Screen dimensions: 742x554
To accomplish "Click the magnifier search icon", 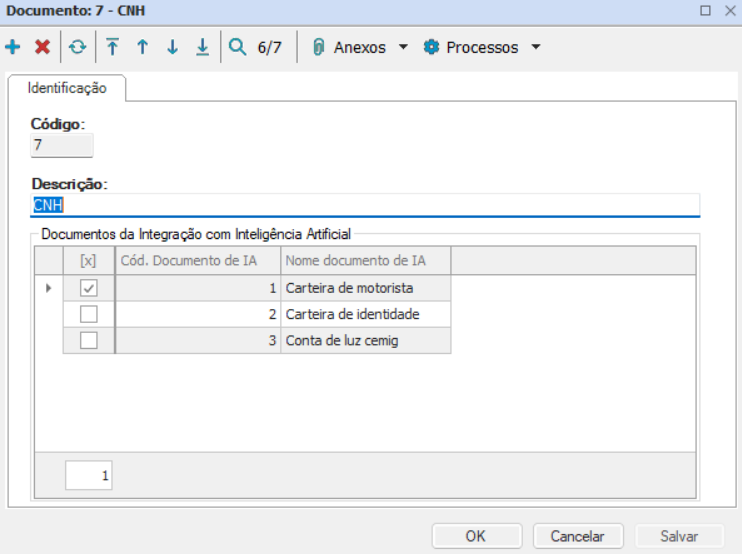I will coord(237,47).
